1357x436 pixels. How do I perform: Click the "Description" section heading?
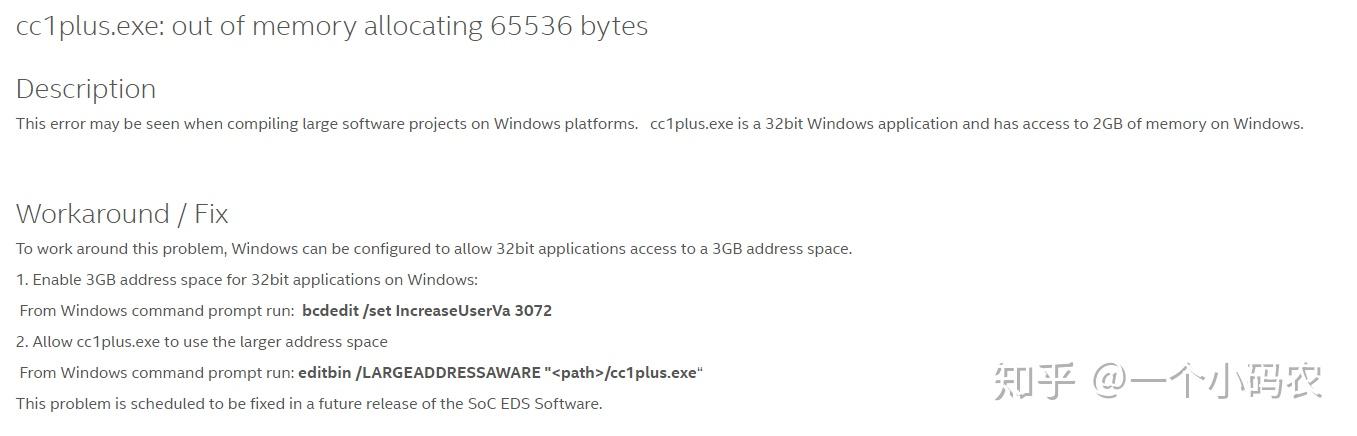click(86, 89)
